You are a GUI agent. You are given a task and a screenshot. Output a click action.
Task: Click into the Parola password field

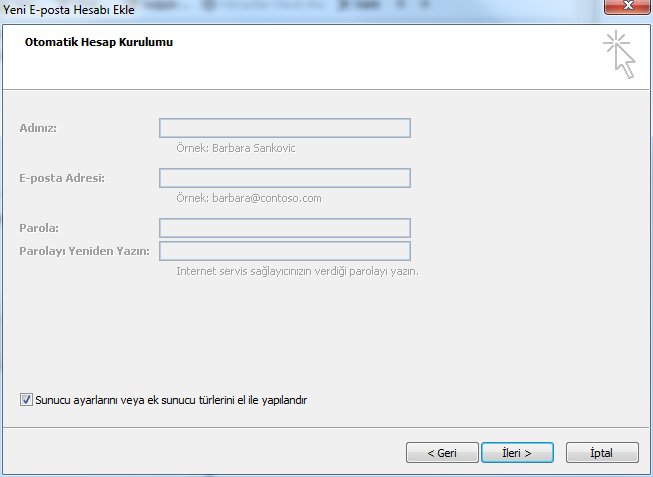tap(284, 228)
